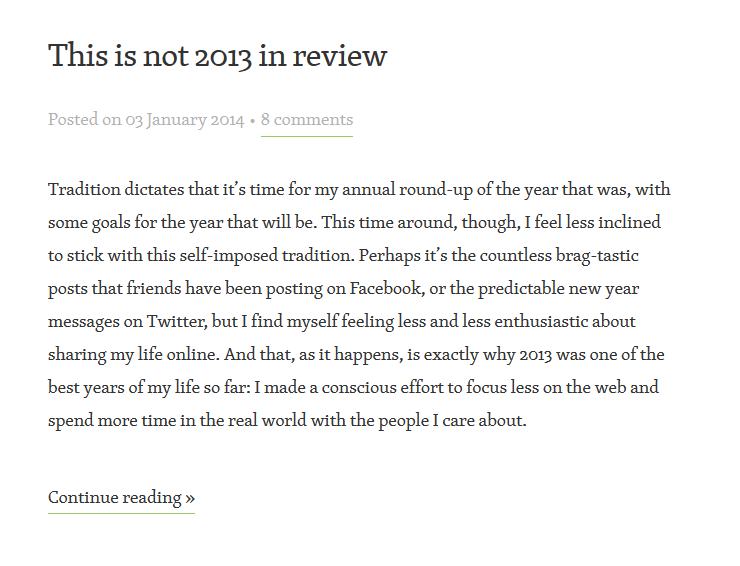Click the » arrow after Continue reading
Image resolution: width=740 pixels, height=566 pixels.
click(x=190, y=498)
